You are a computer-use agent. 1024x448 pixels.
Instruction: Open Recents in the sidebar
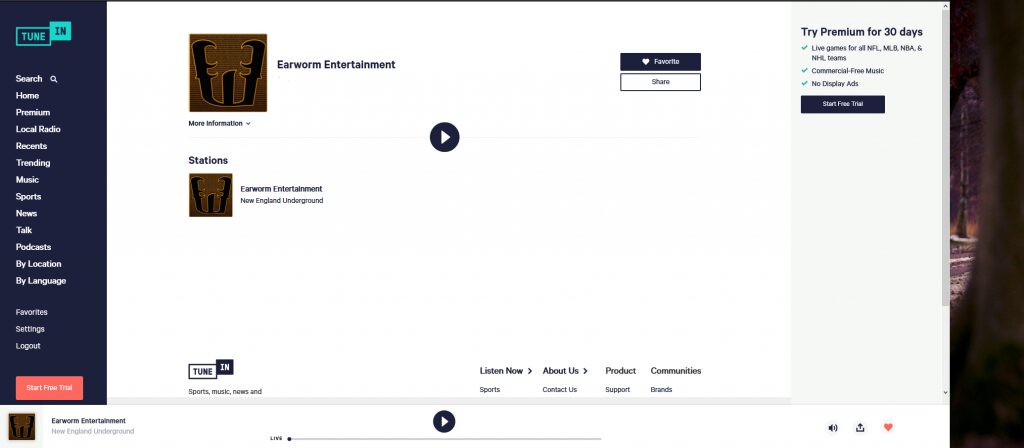tap(31, 146)
